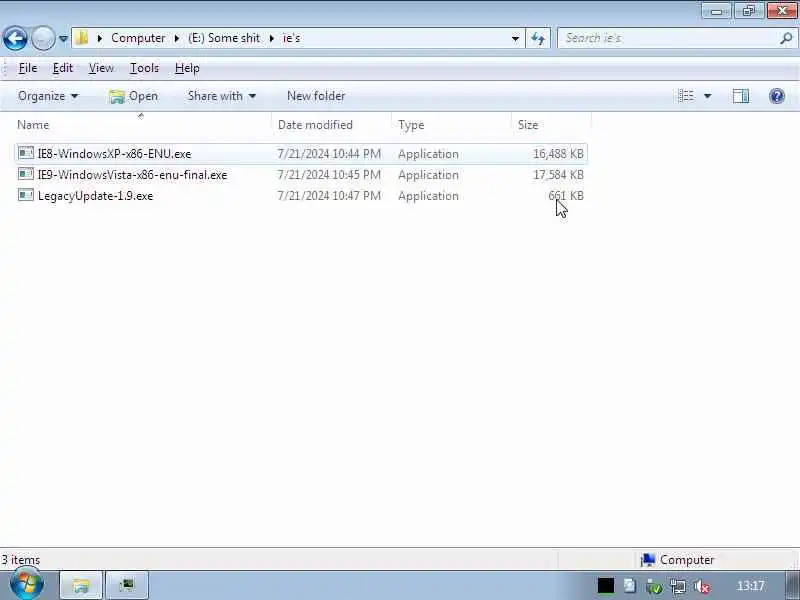Screen dimensions: 800x600
Task: Click the 10:47 PM date cell
Action: pos(329,195)
